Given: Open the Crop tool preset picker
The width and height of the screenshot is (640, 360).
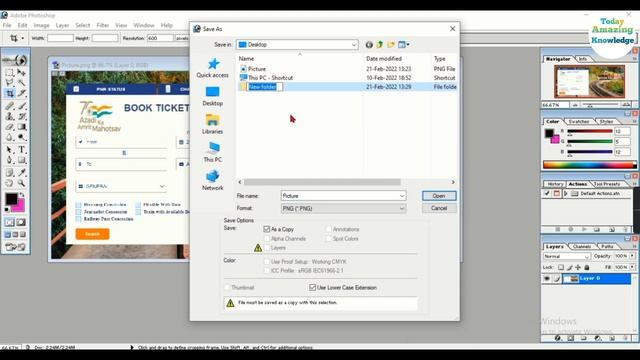Looking at the screenshot, I should [x=16, y=38].
